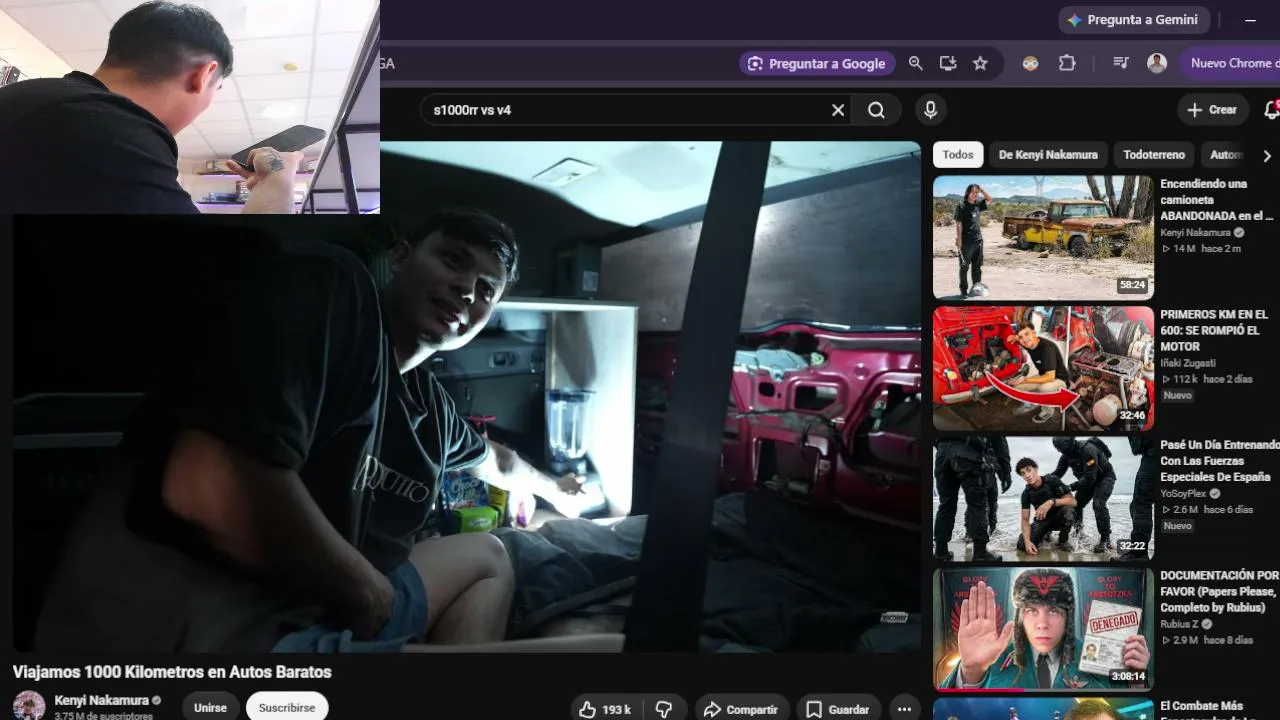Open Kenyi Nakamura channel avatar below video

[29, 706]
